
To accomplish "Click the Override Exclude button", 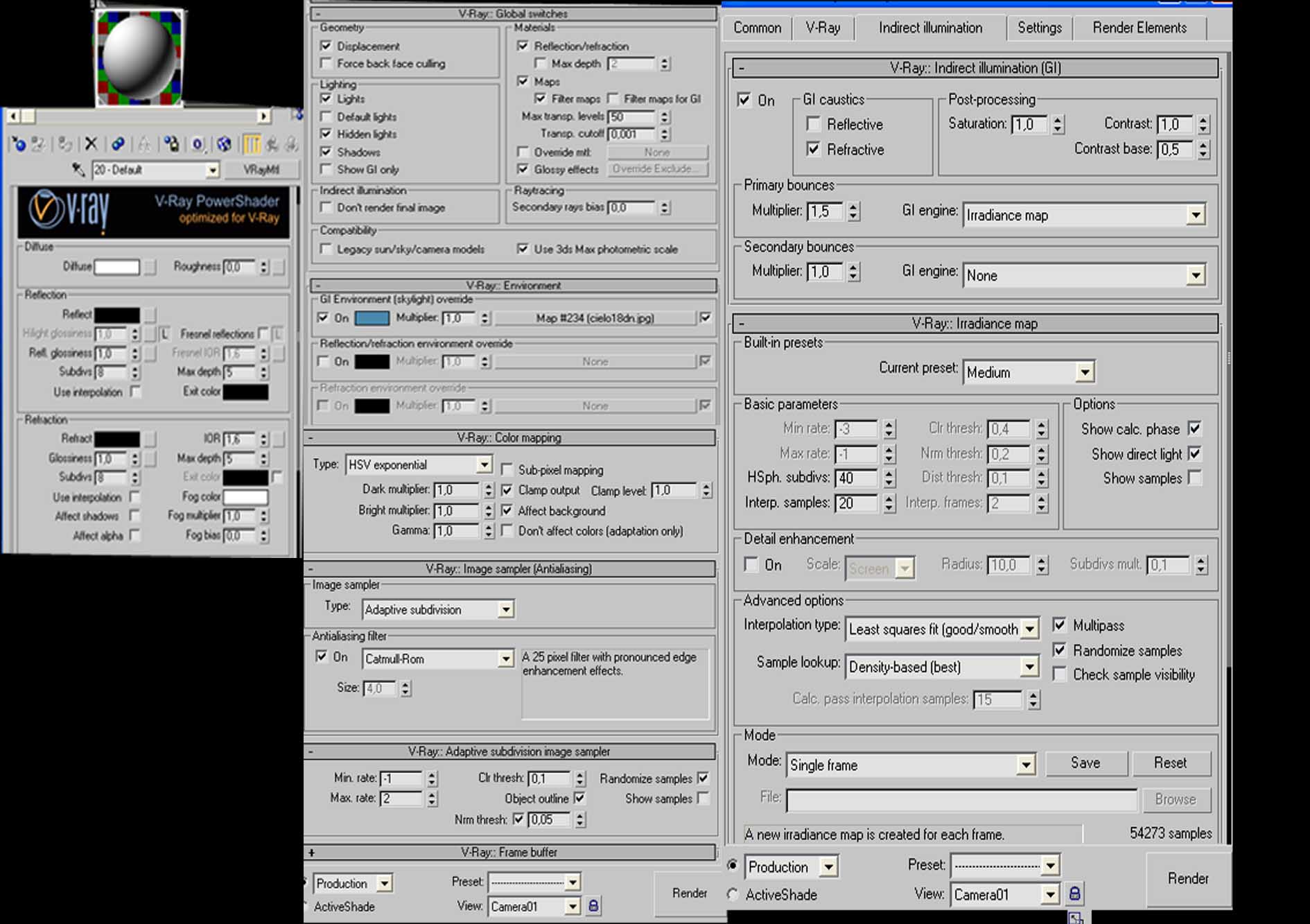I will pyautogui.click(x=657, y=169).
